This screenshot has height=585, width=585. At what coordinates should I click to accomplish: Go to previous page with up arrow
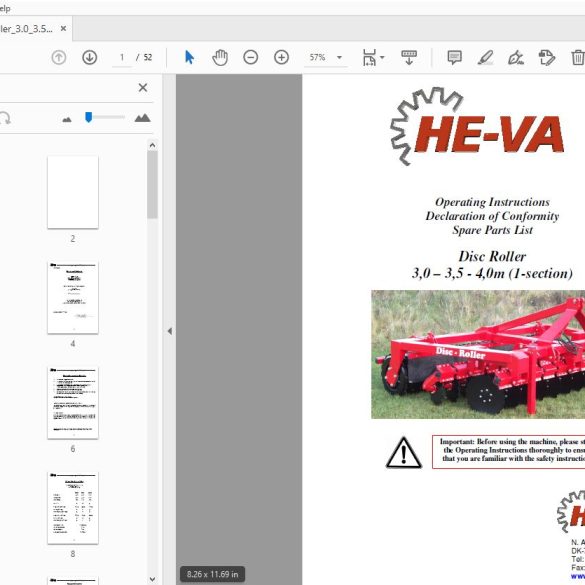coord(59,57)
